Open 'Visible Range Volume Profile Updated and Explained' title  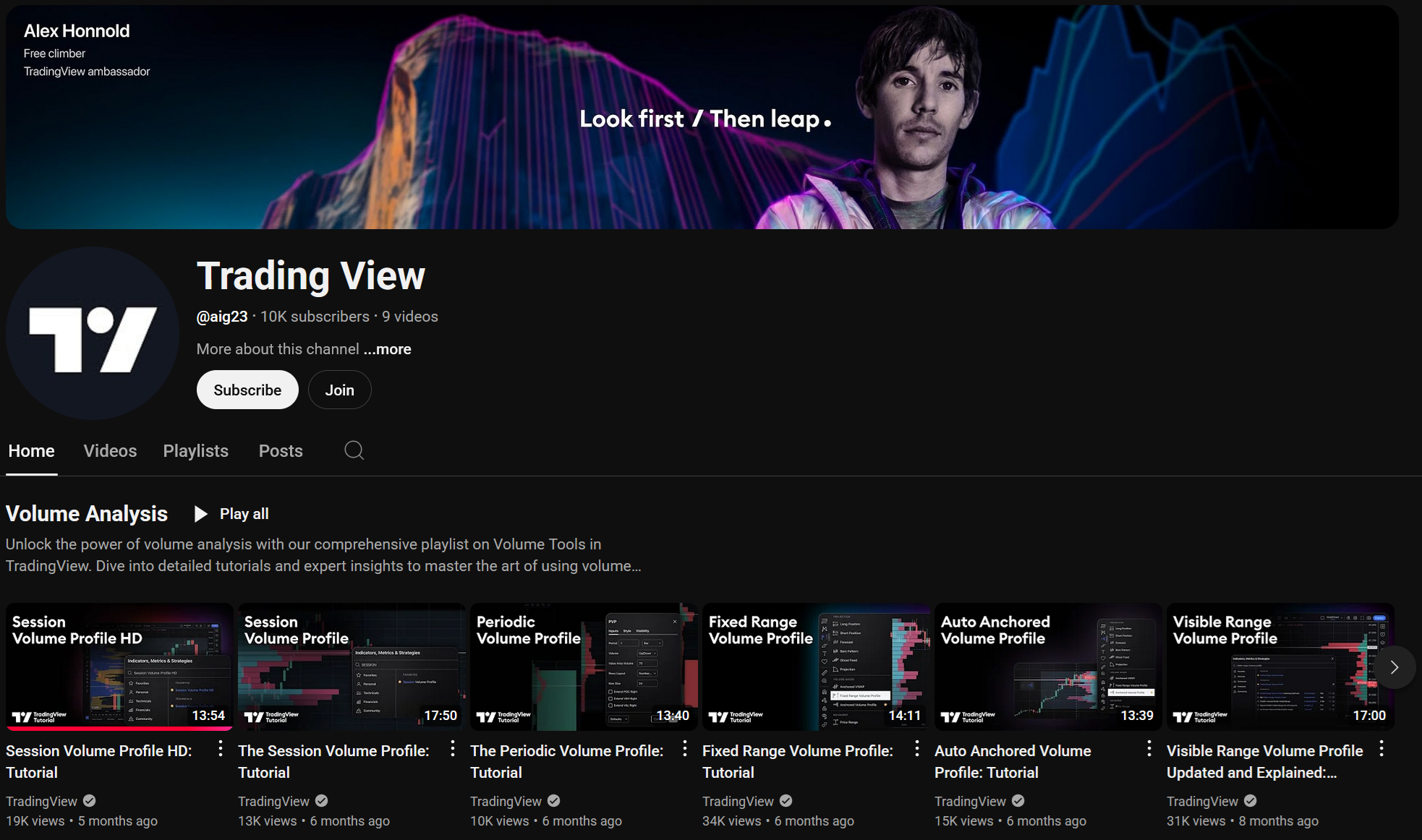(1265, 761)
